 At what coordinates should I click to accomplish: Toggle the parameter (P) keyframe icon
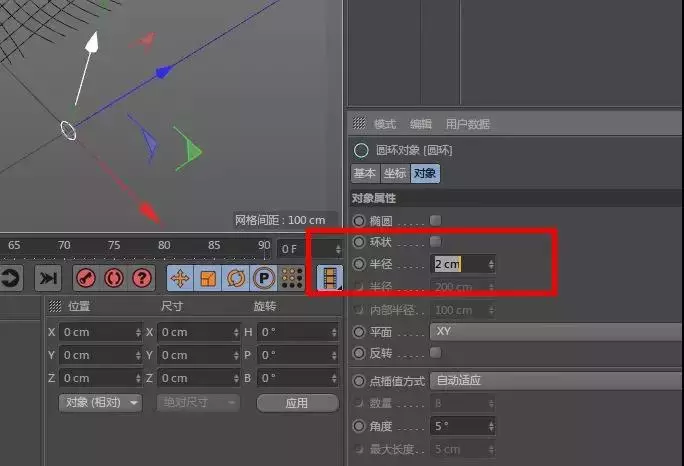264,278
